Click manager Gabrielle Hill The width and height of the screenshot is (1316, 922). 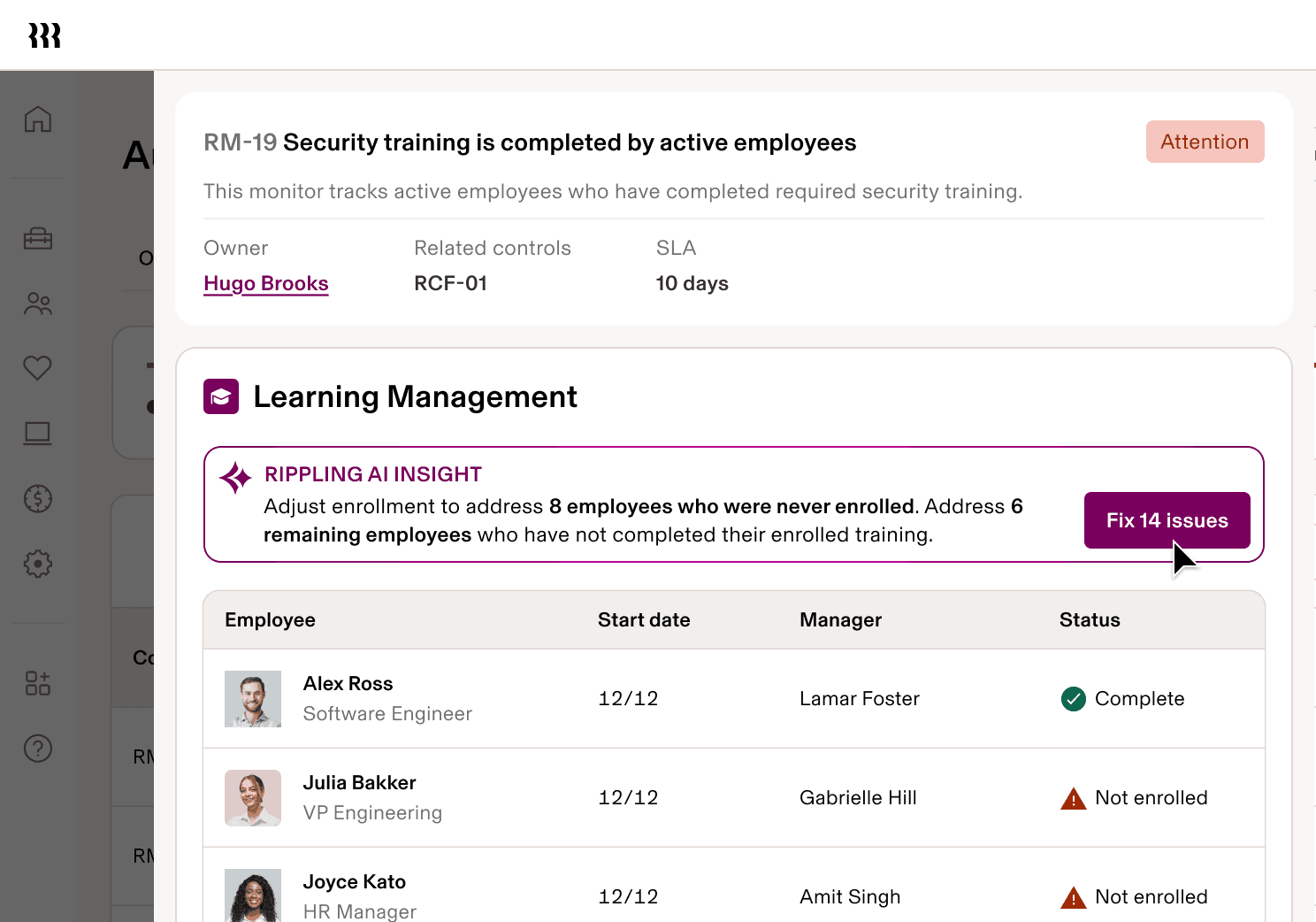click(x=858, y=798)
